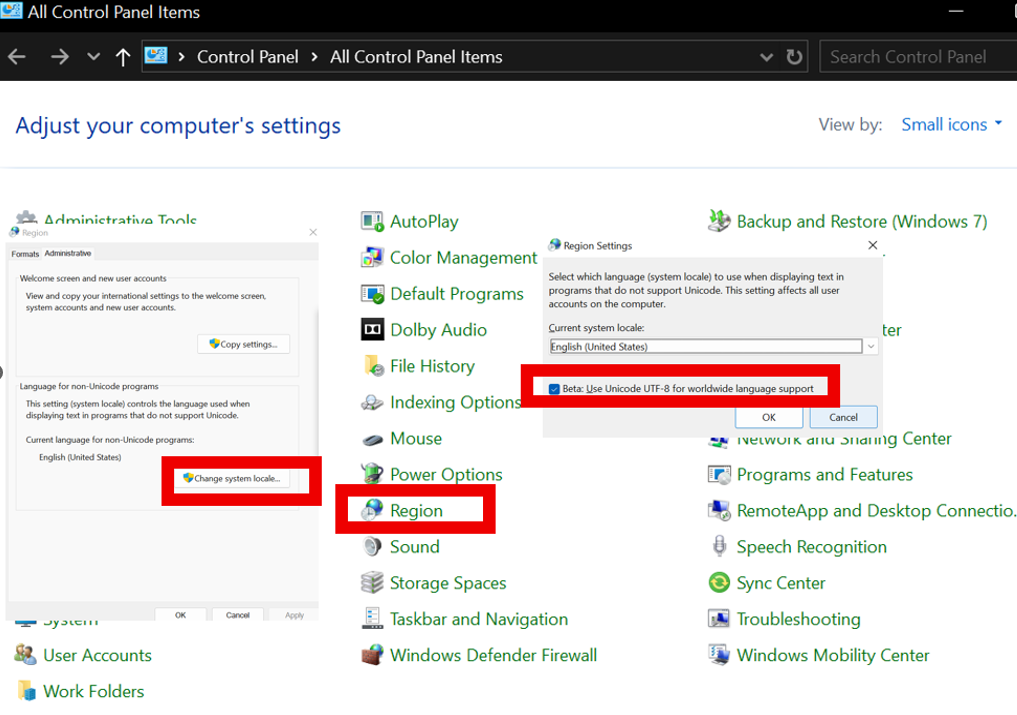Open the Sound speaker icon
1017x715 pixels.
372,547
